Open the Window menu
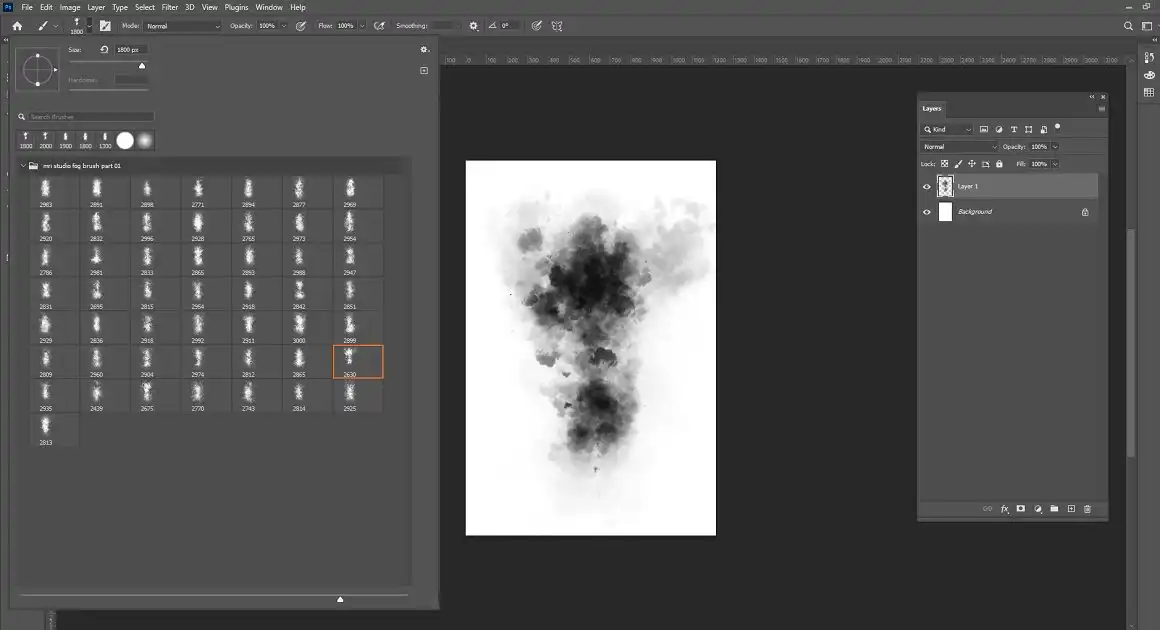 [x=268, y=7]
